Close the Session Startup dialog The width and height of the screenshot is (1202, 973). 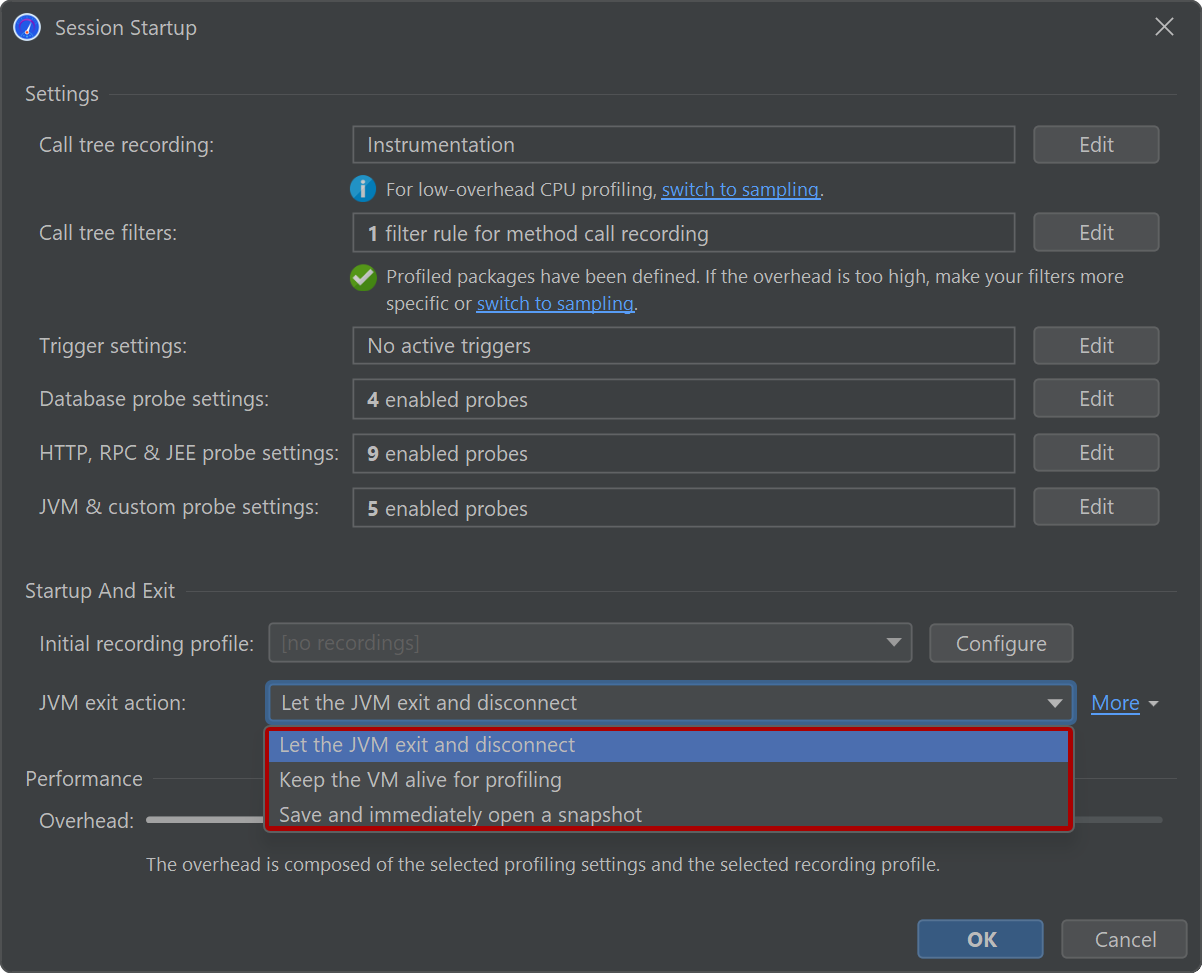1164,28
